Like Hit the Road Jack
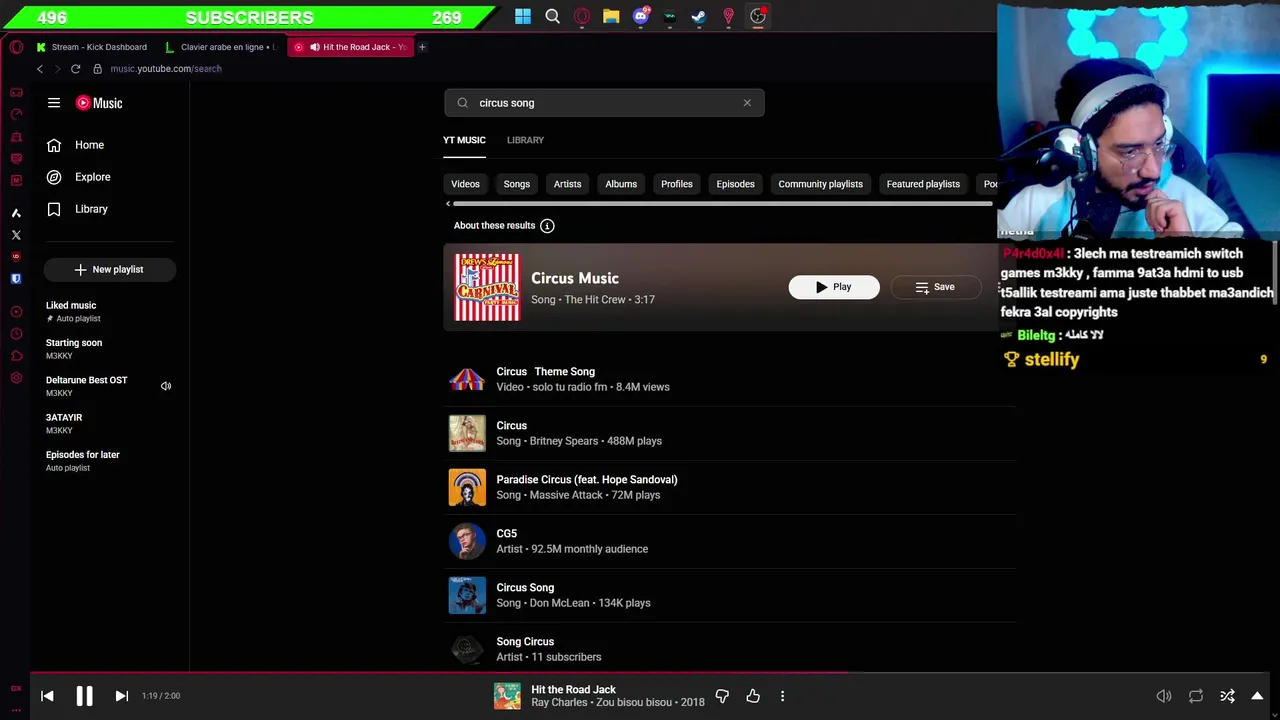1280x720 pixels. click(x=753, y=696)
